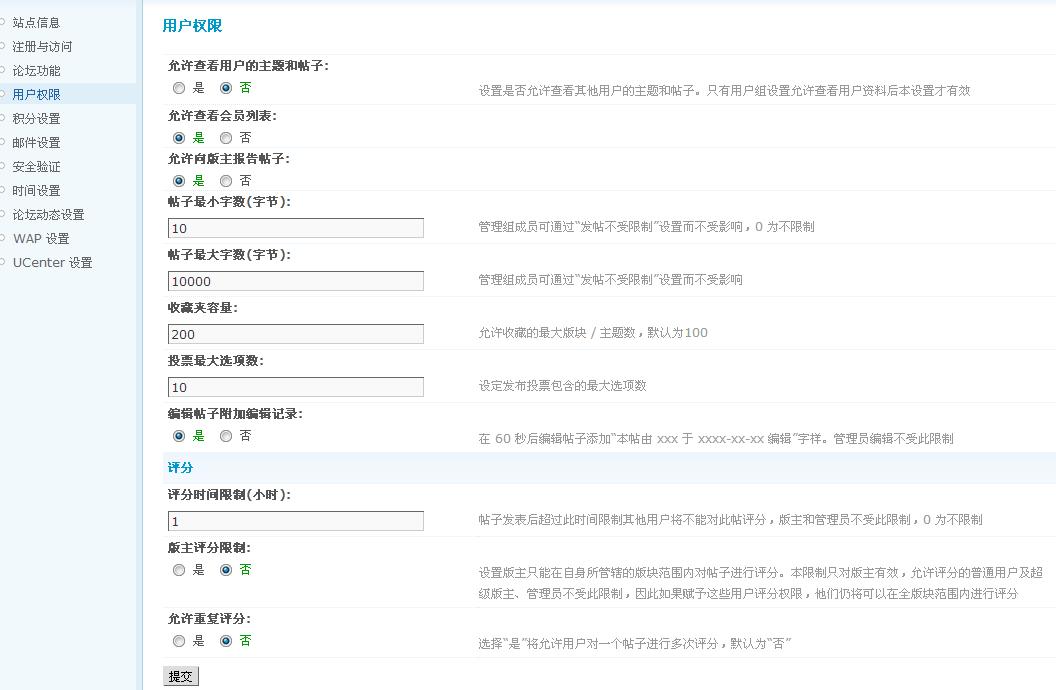
Task: Open 论坛功能 sidebar item
Action: tap(36, 70)
